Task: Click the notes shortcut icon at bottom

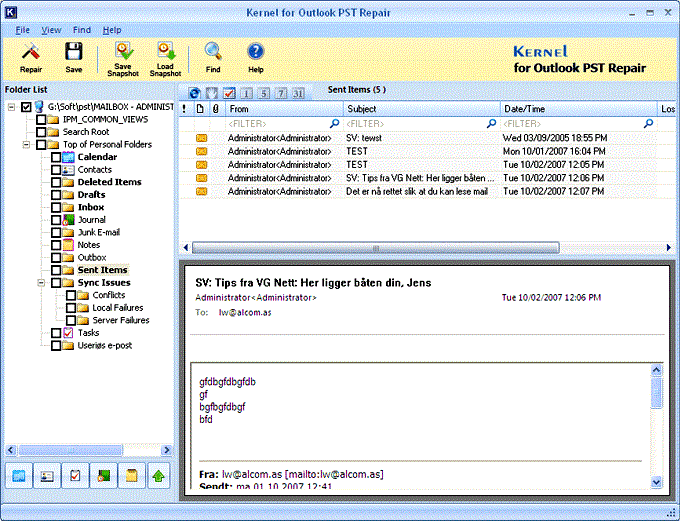Action: tap(131, 476)
